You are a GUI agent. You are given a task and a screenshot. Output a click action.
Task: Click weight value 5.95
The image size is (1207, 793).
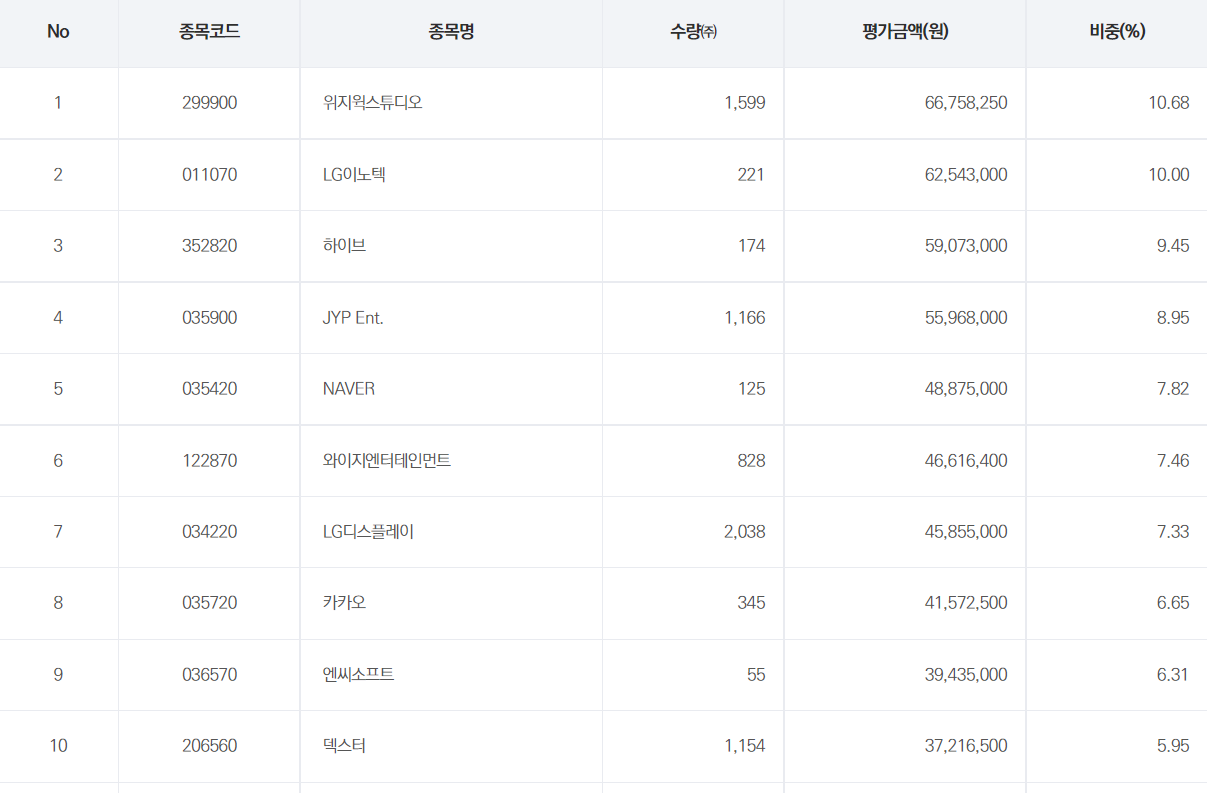(x=1173, y=746)
